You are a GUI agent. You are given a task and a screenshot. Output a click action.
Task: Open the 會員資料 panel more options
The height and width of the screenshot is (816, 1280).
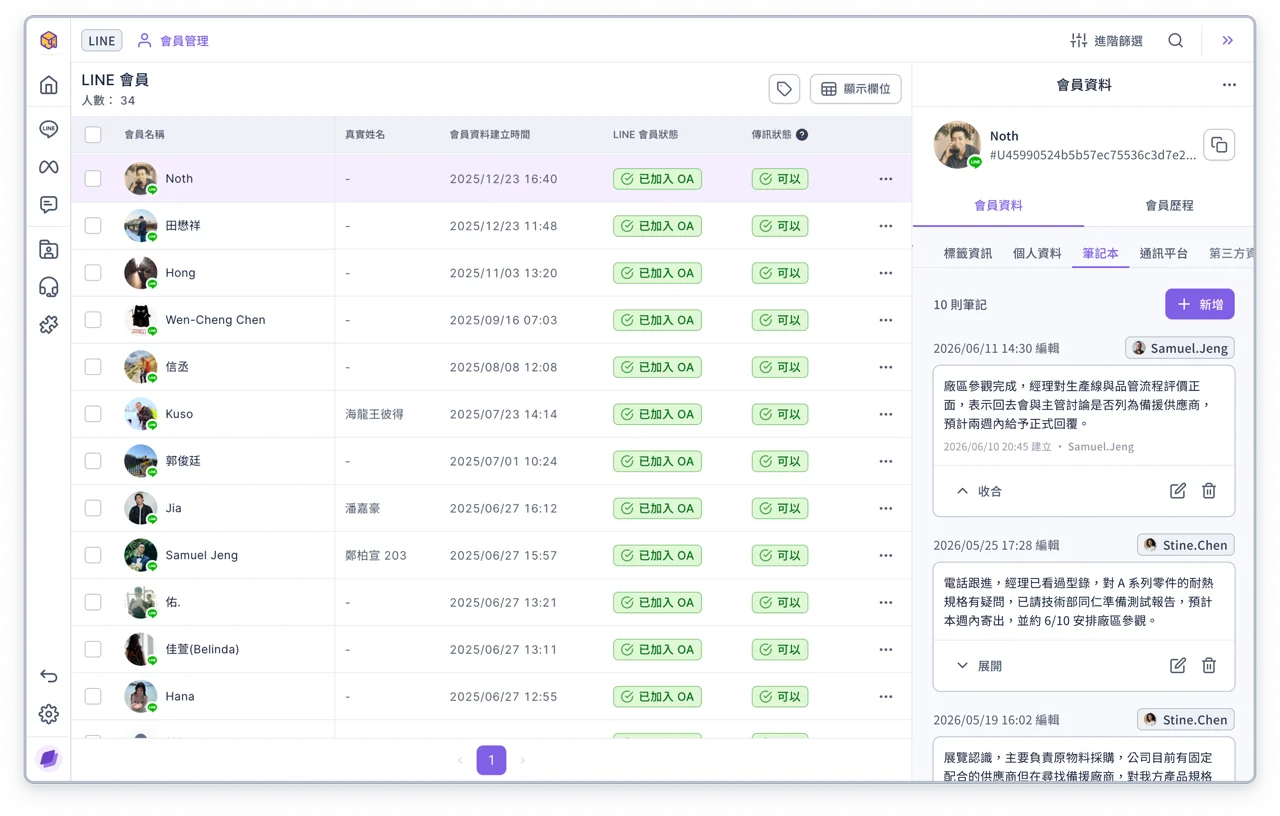tap(1229, 85)
